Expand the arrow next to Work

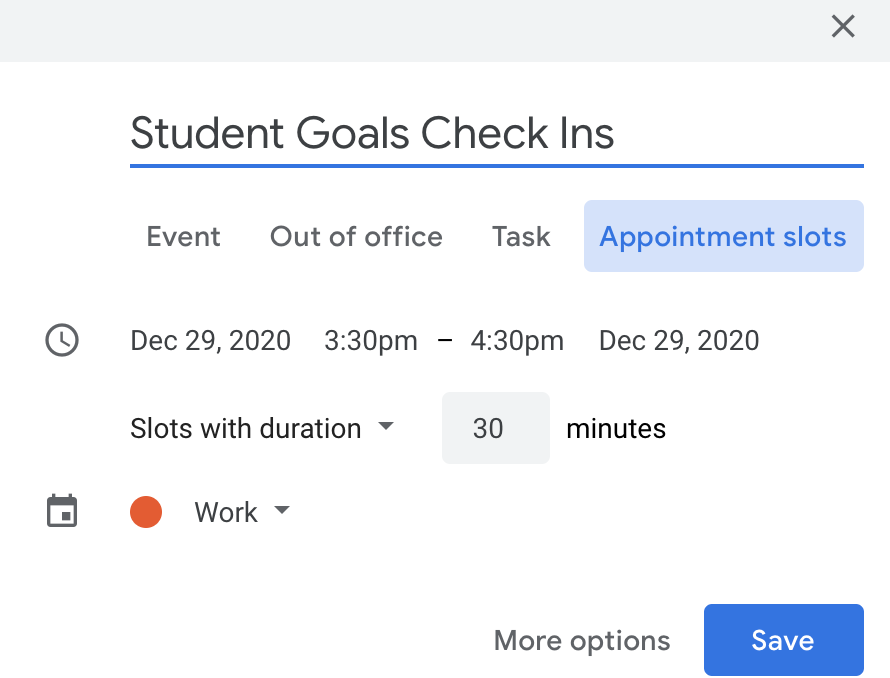tap(282, 511)
